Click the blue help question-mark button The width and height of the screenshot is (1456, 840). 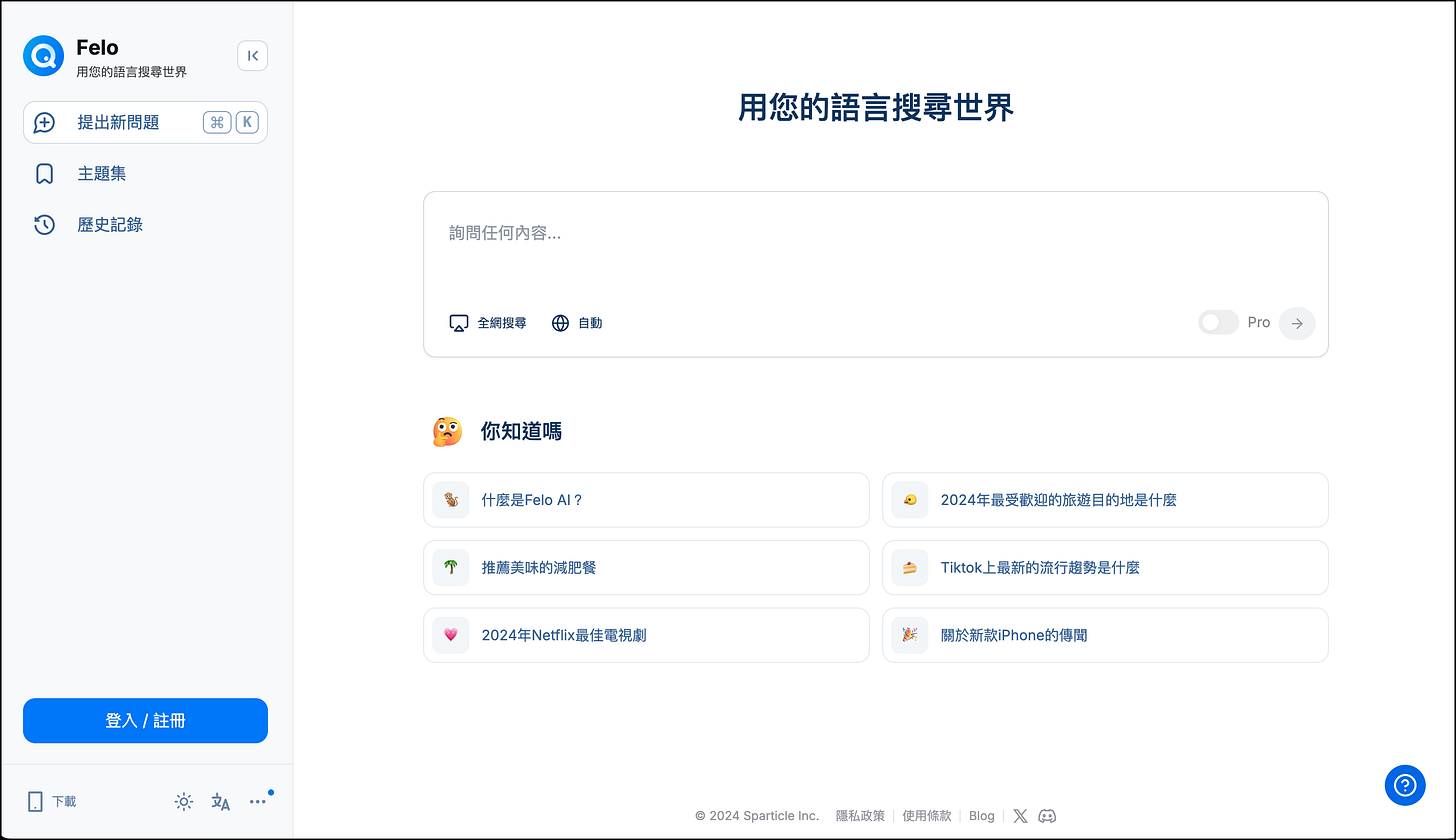click(1405, 785)
